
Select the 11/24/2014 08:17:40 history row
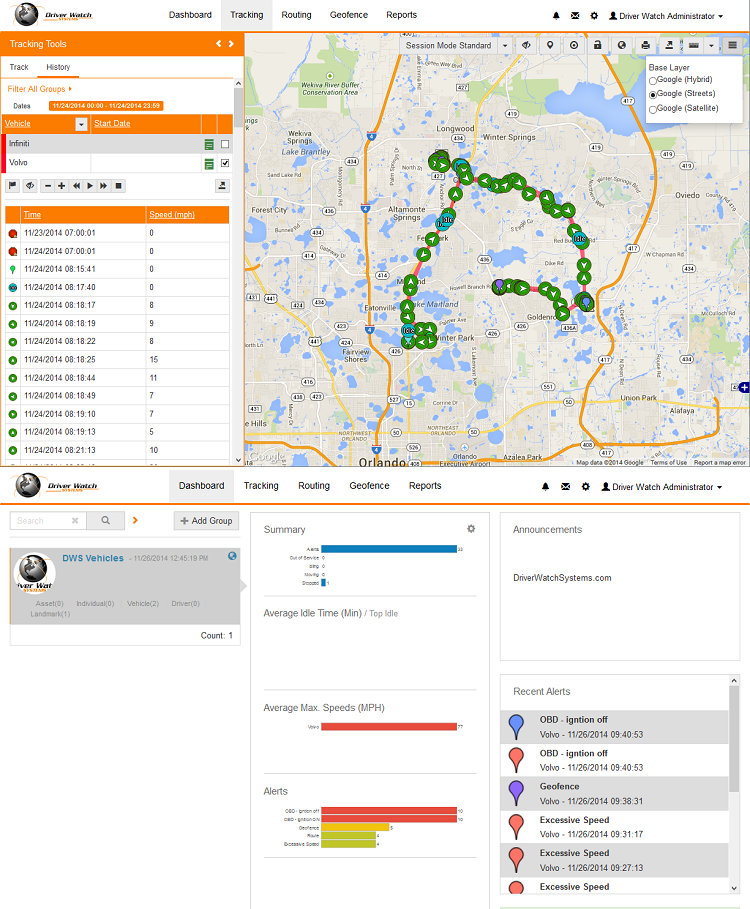point(117,287)
